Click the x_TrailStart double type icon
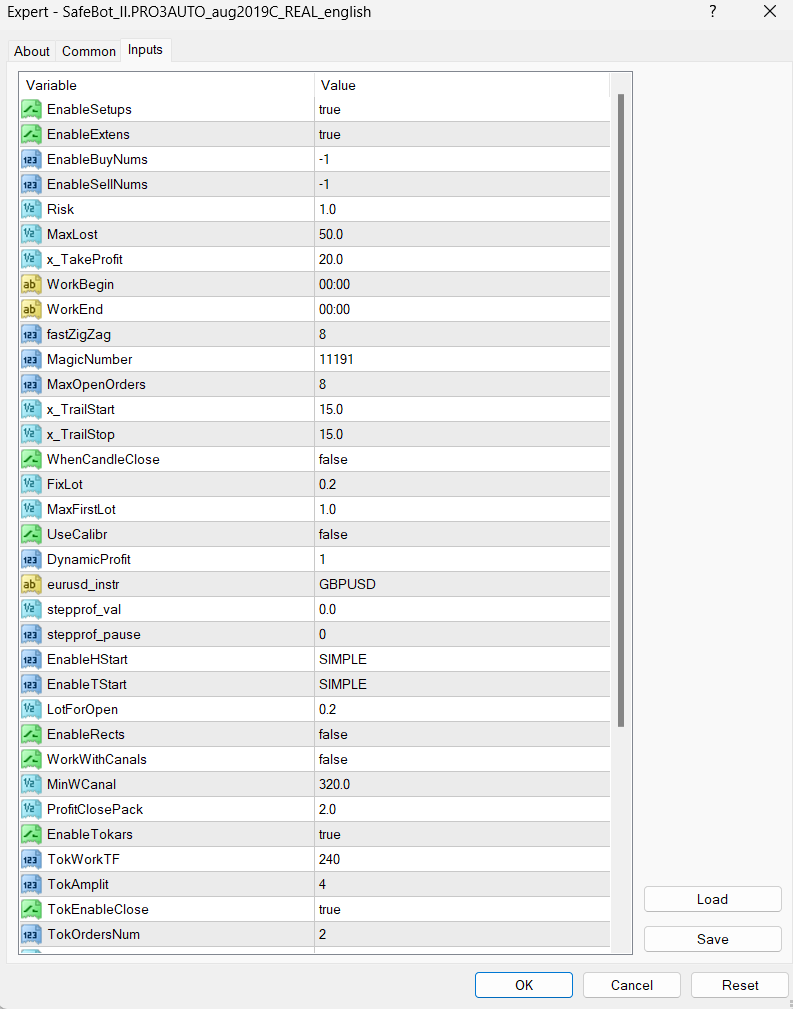 (32, 409)
